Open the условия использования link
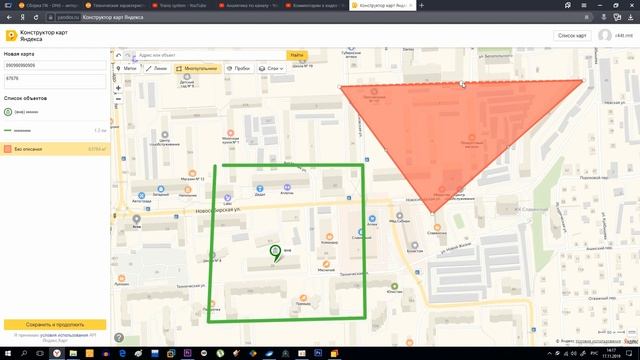Screen dimensions: 640x360 pyautogui.click(x=64, y=335)
